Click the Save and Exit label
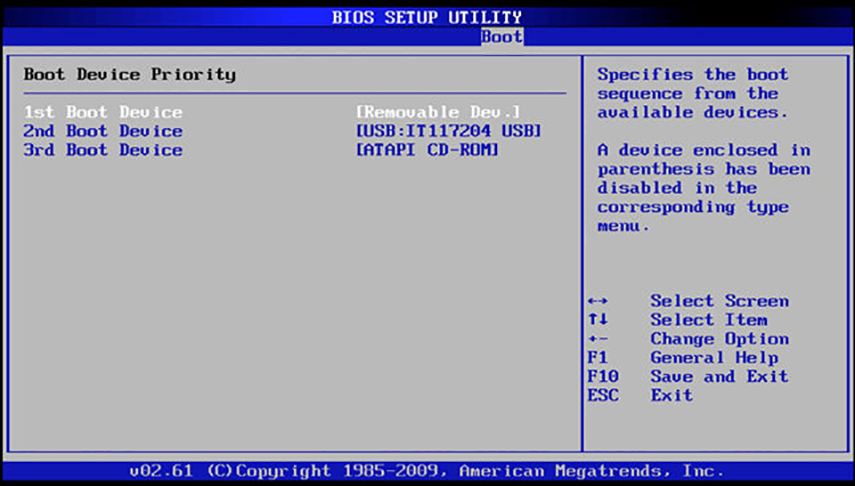 pyautogui.click(x=719, y=377)
